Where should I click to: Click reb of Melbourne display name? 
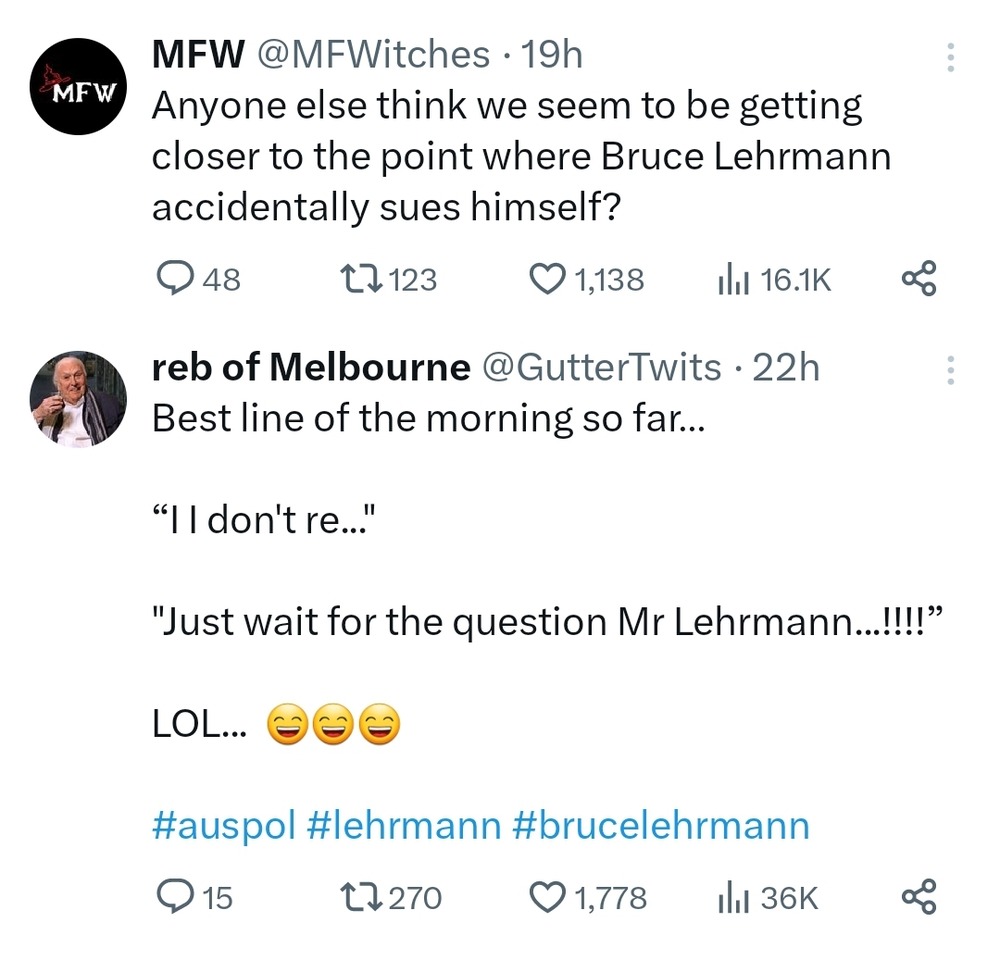click(x=310, y=367)
